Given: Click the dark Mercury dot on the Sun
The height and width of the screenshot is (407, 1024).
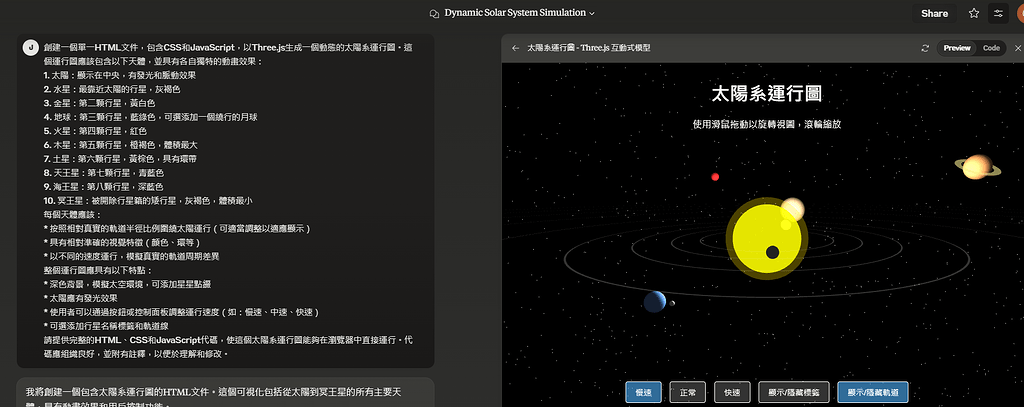Looking at the screenshot, I should click(x=773, y=252).
